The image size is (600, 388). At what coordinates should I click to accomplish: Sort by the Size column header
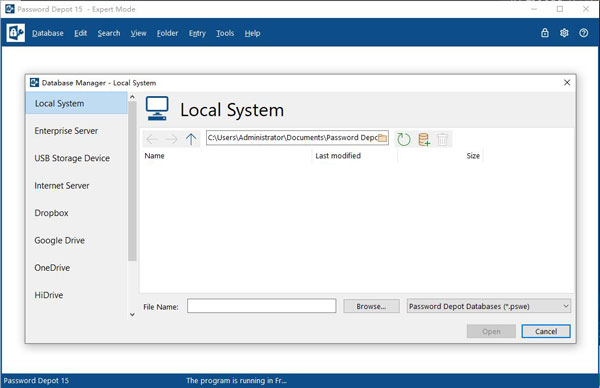click(473, 156)
